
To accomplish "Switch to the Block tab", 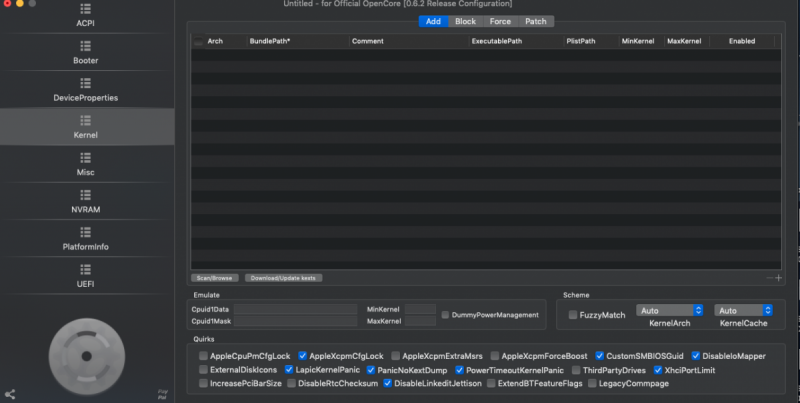I will [465, 21].
